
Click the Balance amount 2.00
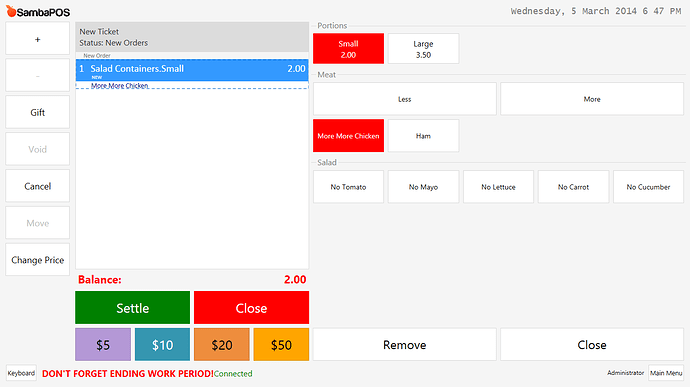tap(295, 280)
